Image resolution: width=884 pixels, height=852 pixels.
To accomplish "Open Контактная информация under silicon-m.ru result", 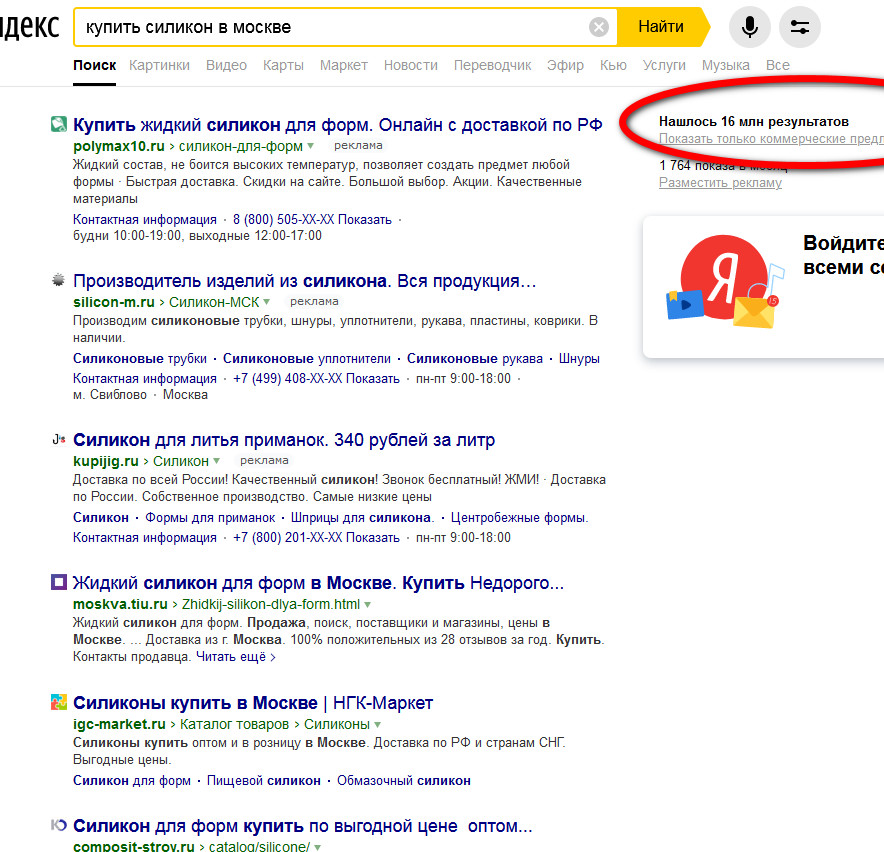I will click(144, 378).
